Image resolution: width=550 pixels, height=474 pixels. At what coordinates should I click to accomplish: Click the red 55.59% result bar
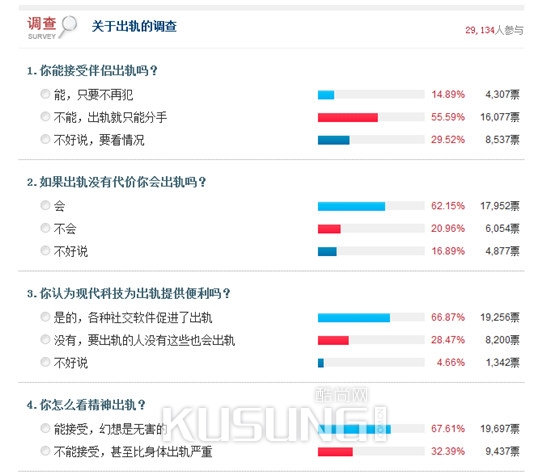point(348,118)
